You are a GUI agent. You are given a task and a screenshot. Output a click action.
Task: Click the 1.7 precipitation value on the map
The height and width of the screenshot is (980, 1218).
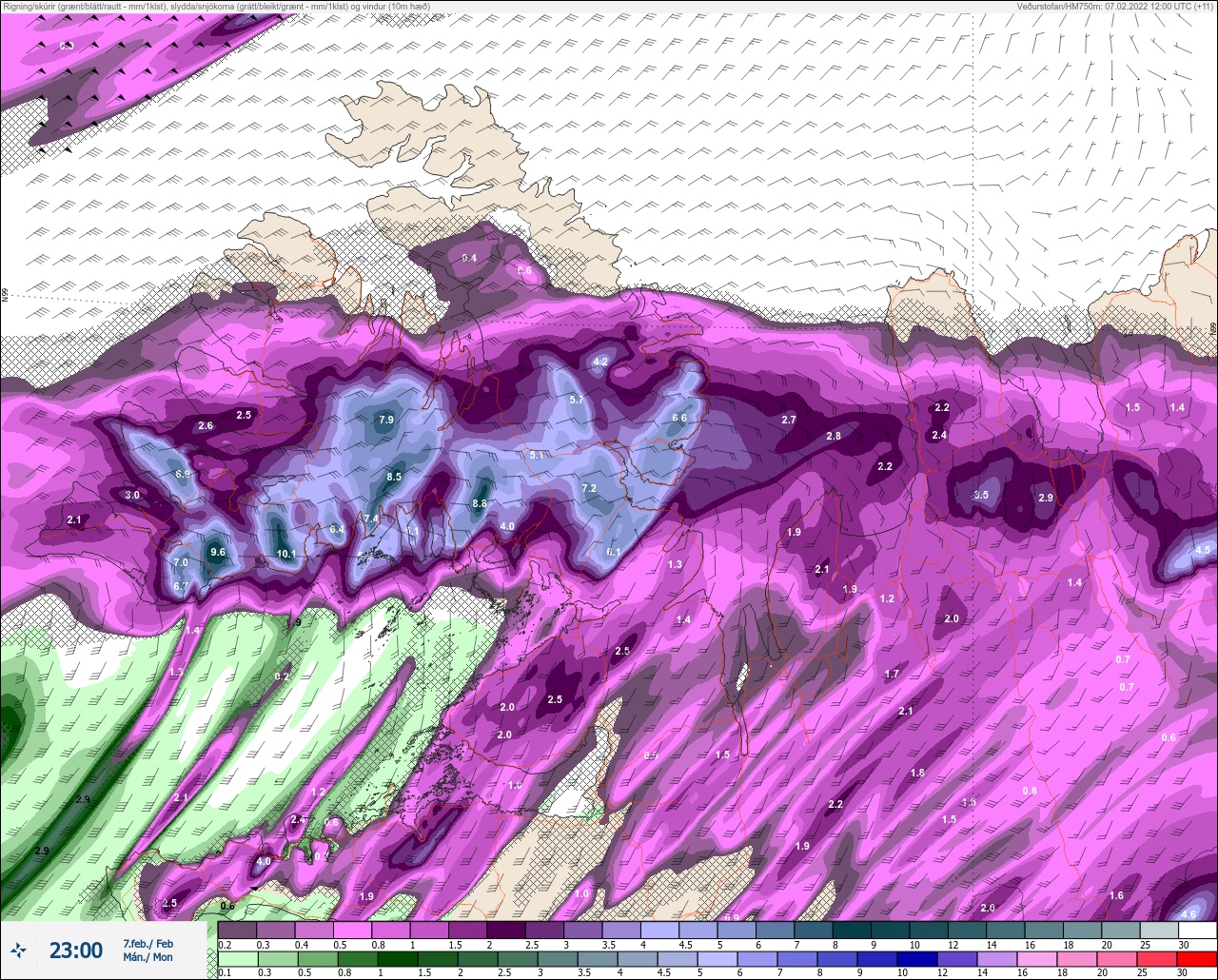[x=892, y=674]
